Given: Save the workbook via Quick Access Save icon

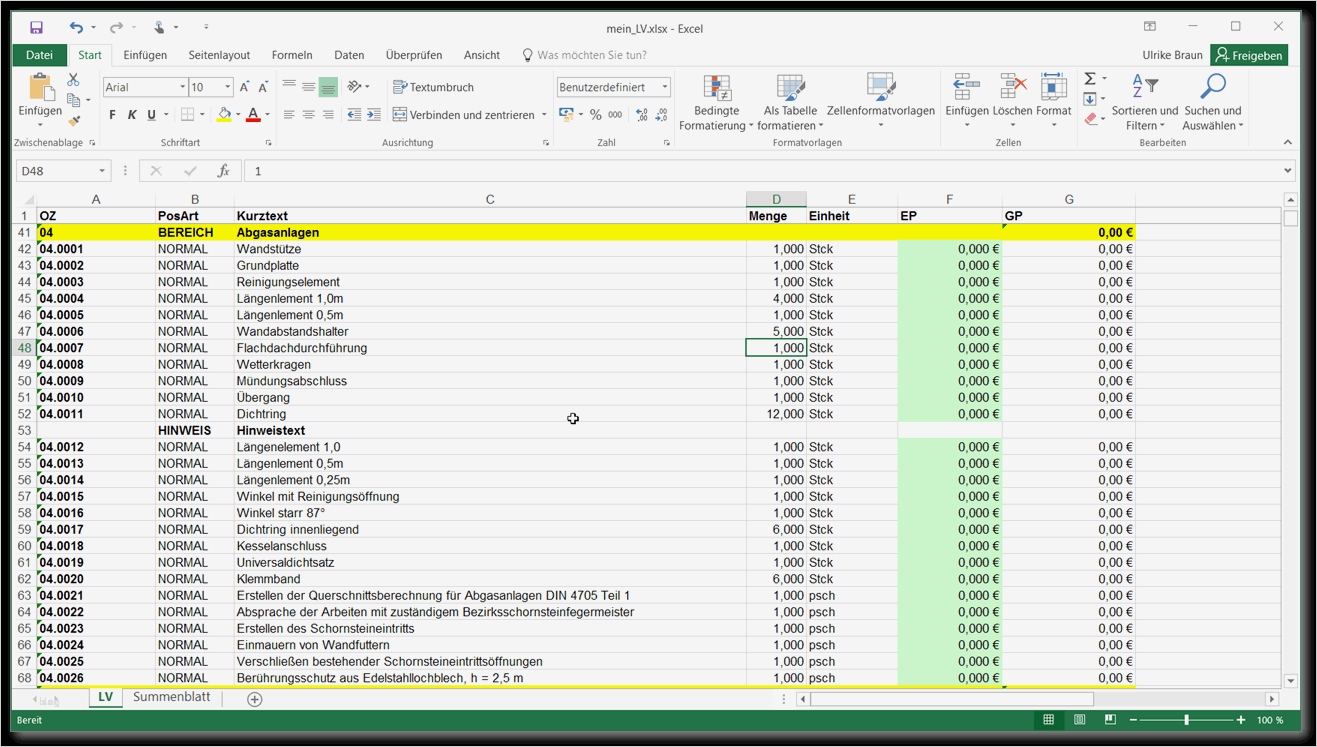Looking at the screenshot, I should 36,27.
